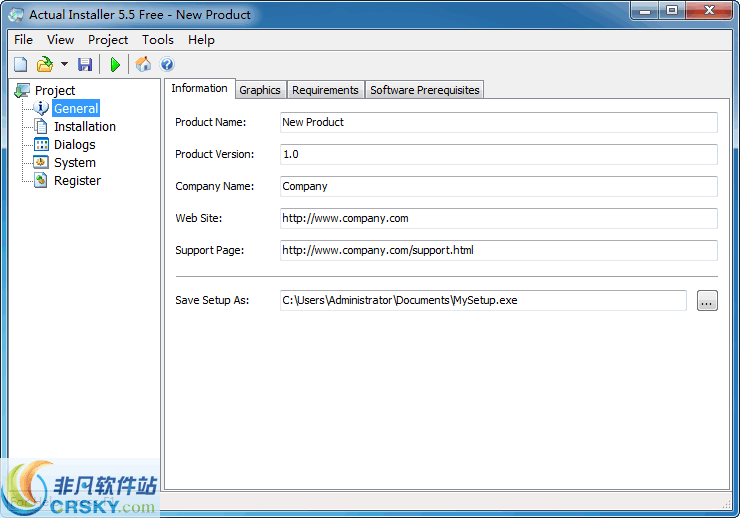
Task: Click the Web Site input field
Action: (x=498, y=218)
